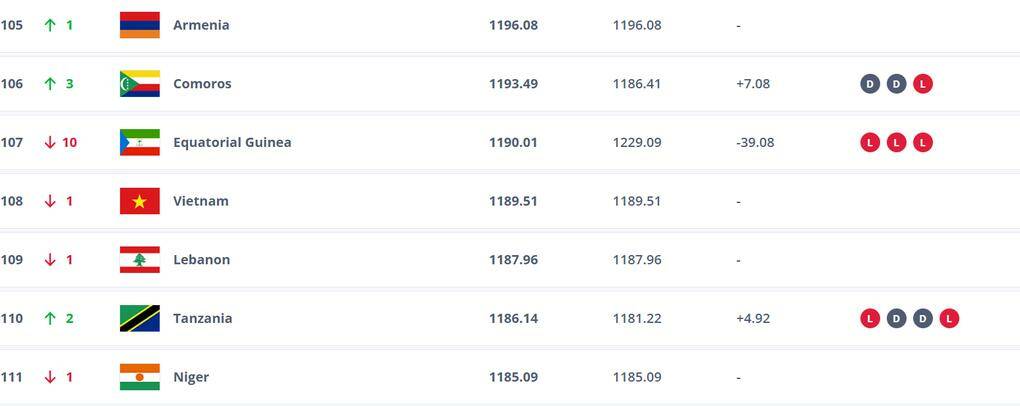This screenshot has height=406, width=1020.
Task: Click the Lebanon flag icon
Action: coord(139,260)
